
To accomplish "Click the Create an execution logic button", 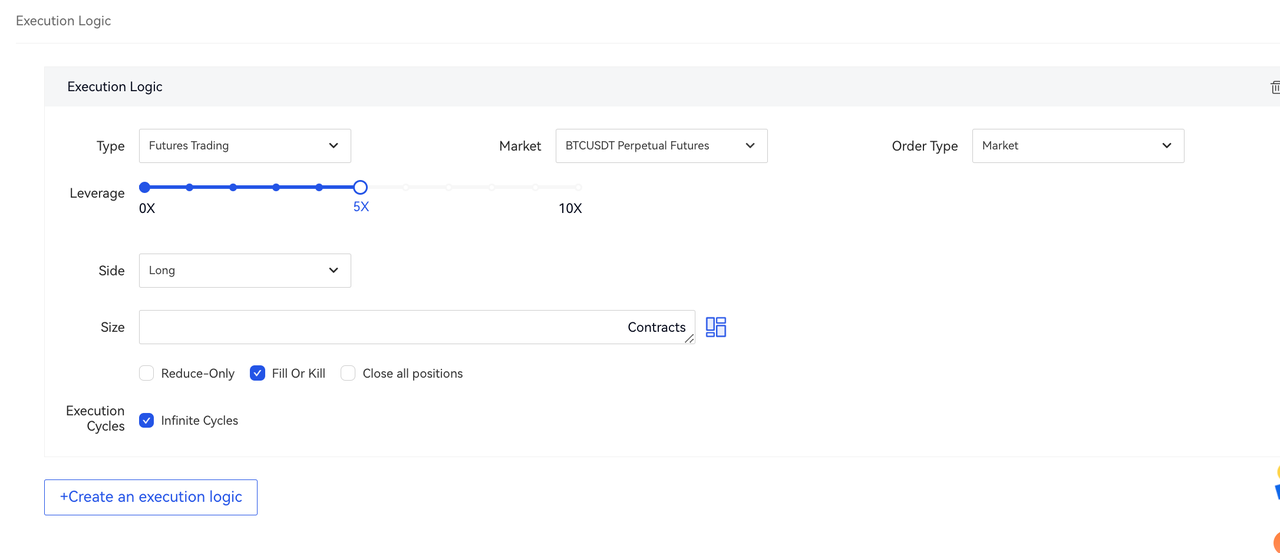I will (x=151, y=497).
